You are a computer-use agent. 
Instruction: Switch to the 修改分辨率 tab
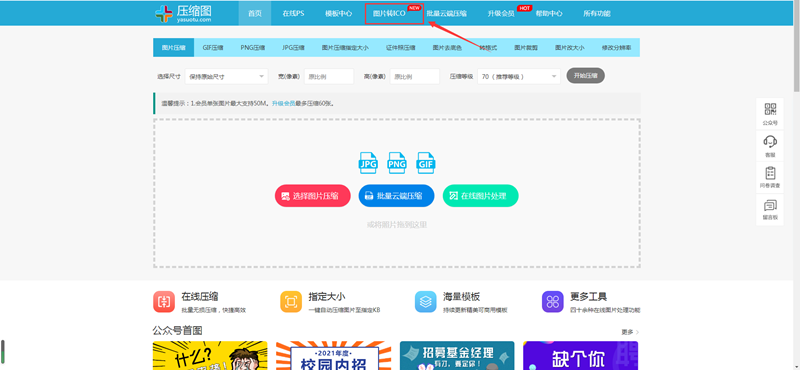click(x=616, y=47)
